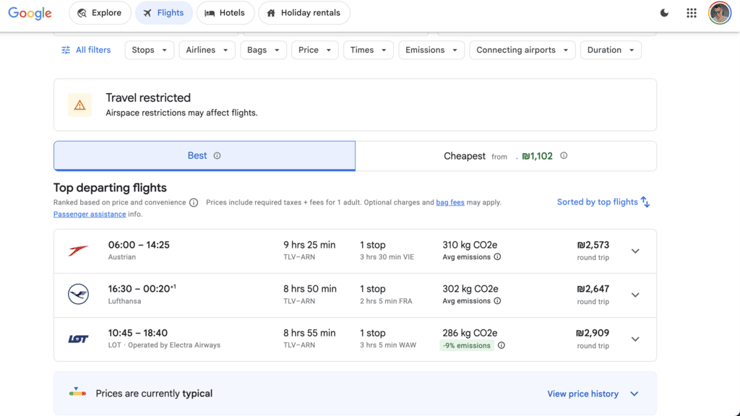The width and height of the screenshot is (740, 416).
Task: Toggle dark mode moon icon
Action: click(664, 13)
